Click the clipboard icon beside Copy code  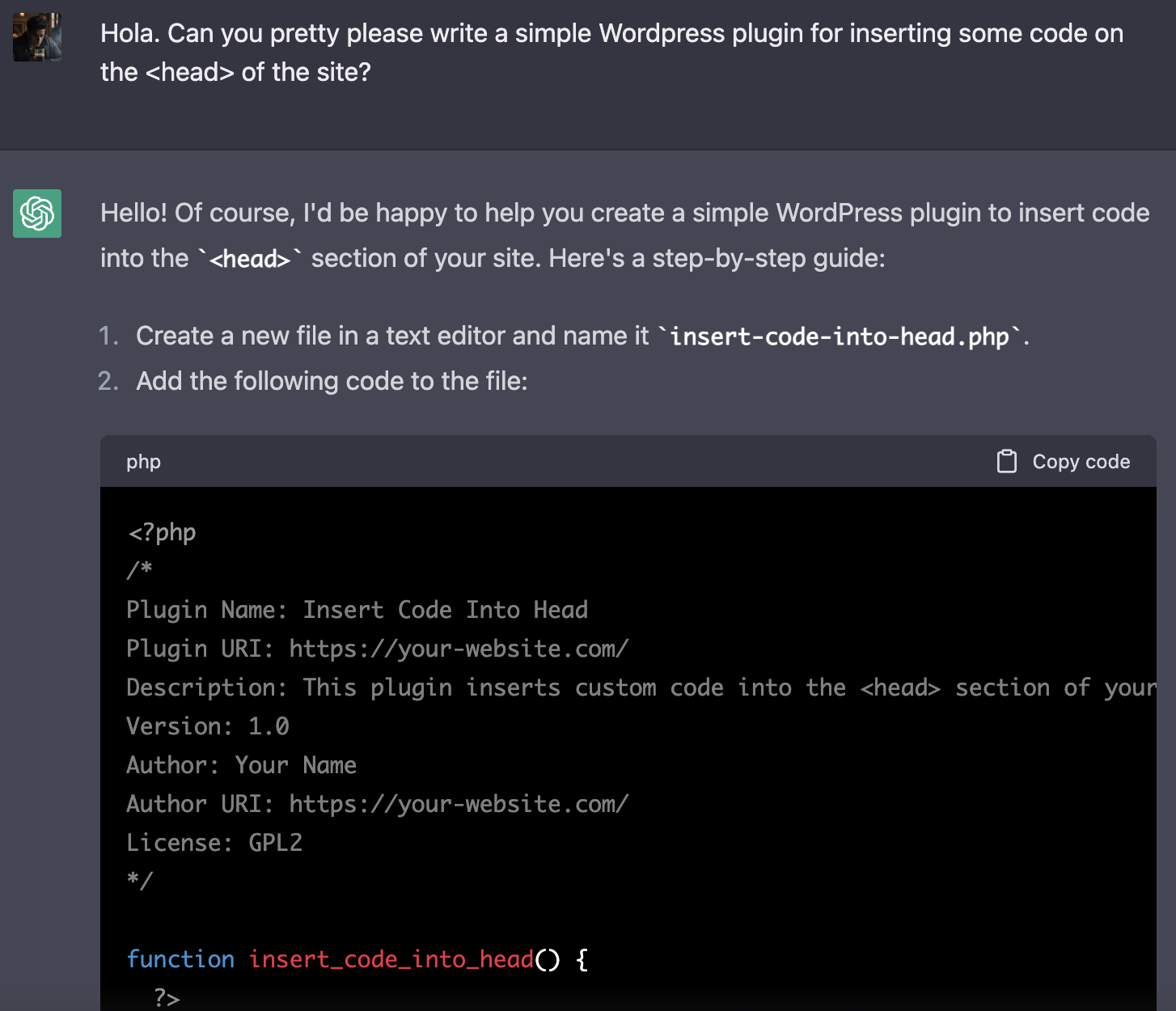coord(1007,462)
